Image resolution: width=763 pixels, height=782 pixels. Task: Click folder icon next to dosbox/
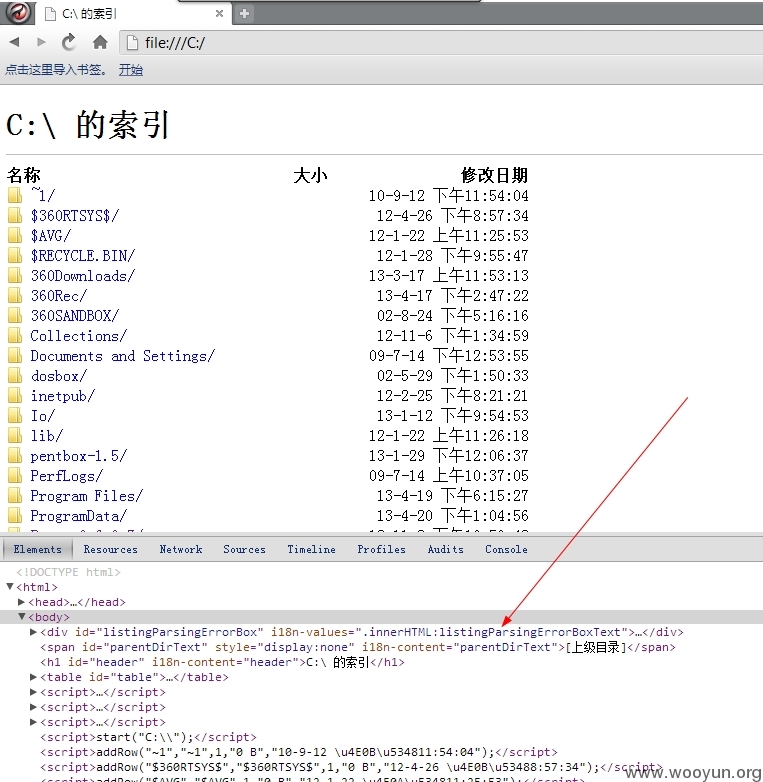tap(15, 375)
